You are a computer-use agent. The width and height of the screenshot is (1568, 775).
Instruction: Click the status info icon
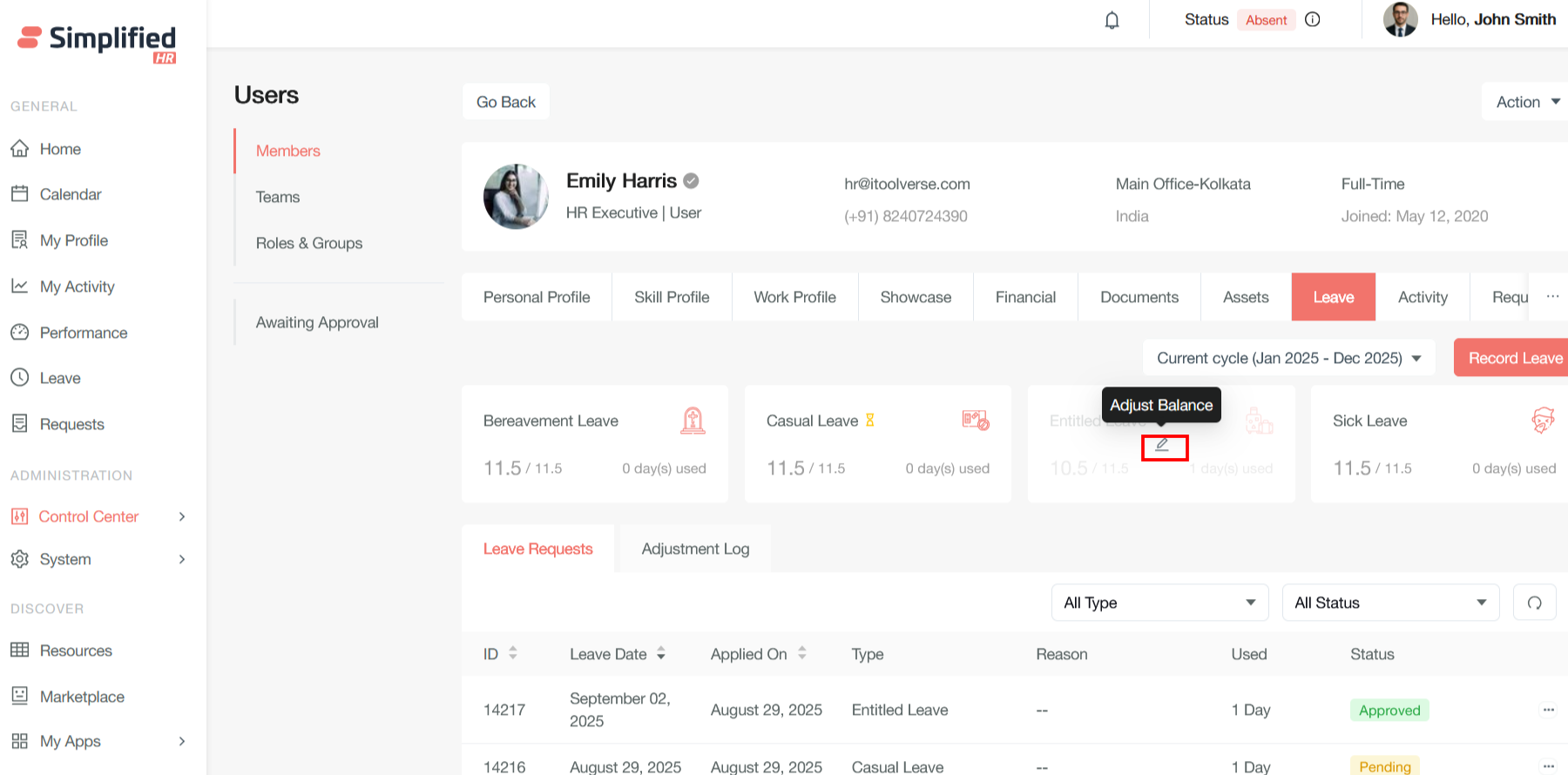1312,19
